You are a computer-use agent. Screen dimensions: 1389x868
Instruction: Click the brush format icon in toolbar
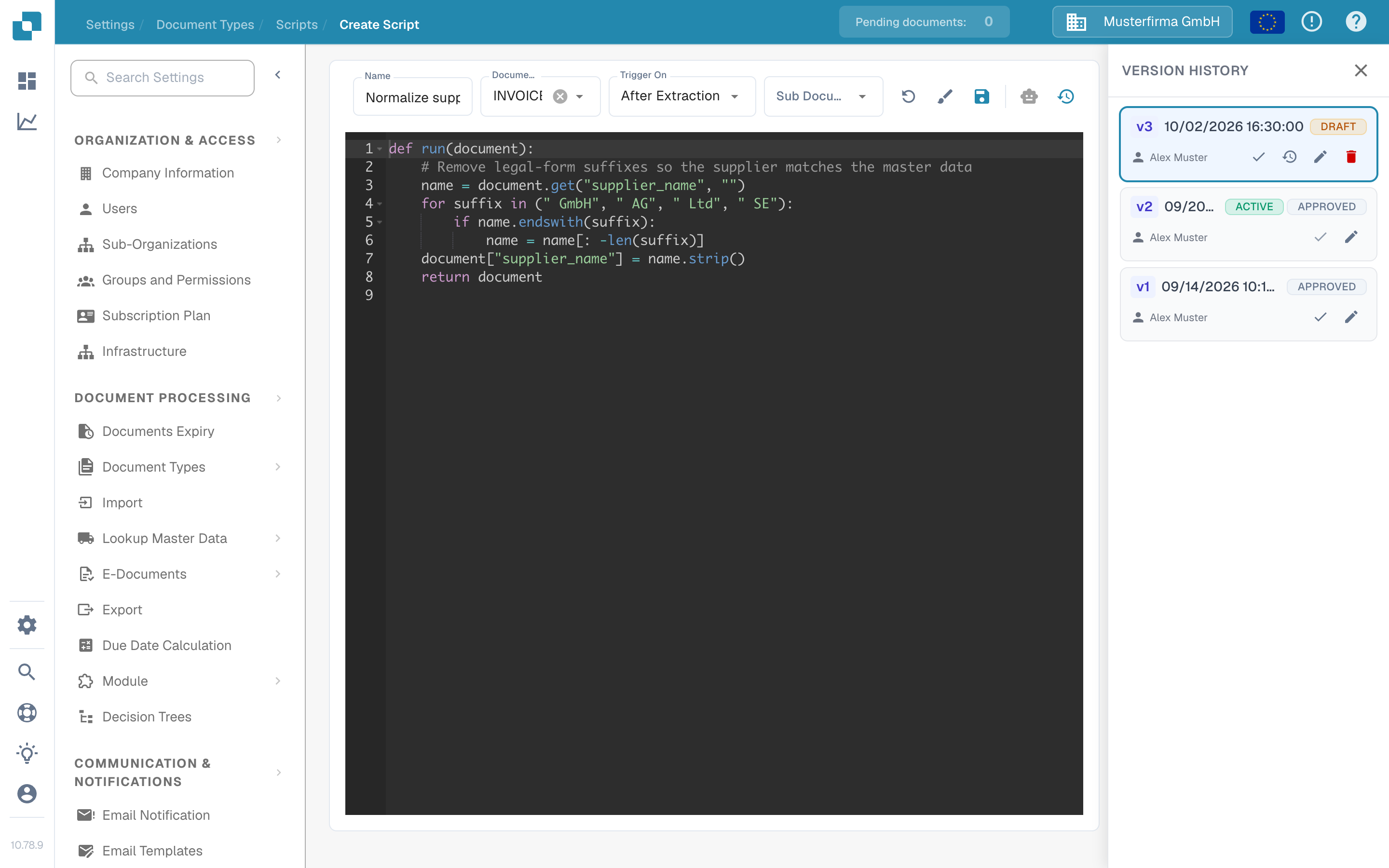[945, 96]
